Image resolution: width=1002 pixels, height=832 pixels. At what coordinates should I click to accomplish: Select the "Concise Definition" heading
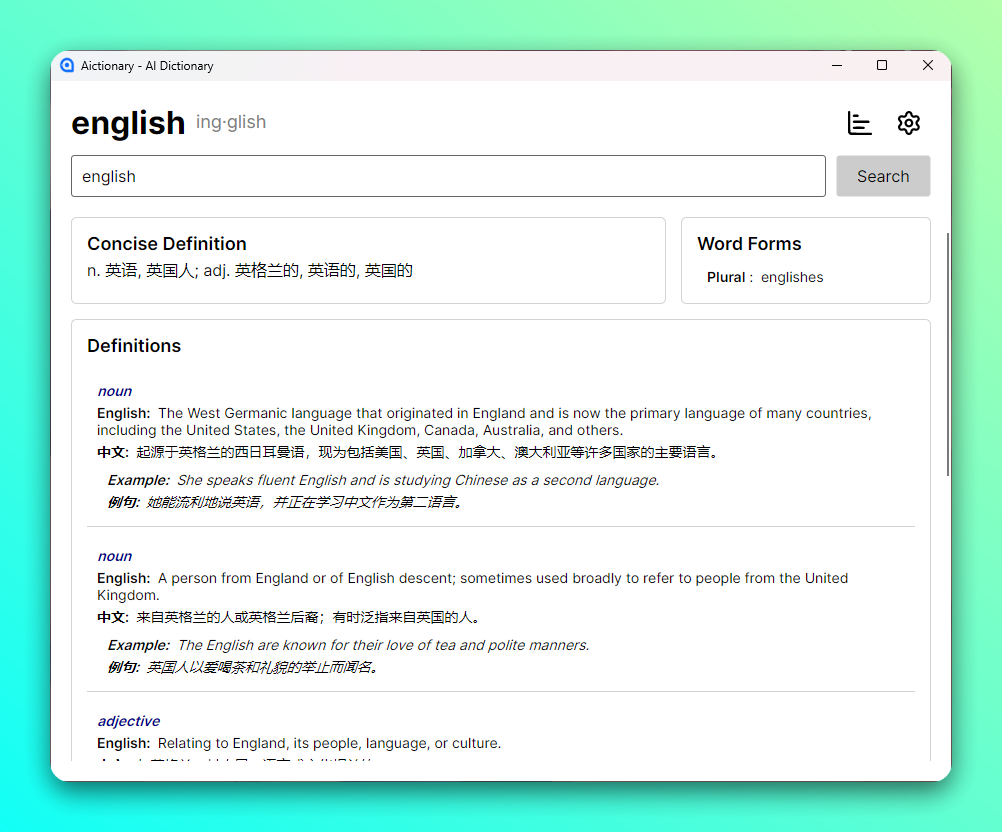(x=167, y=244)
